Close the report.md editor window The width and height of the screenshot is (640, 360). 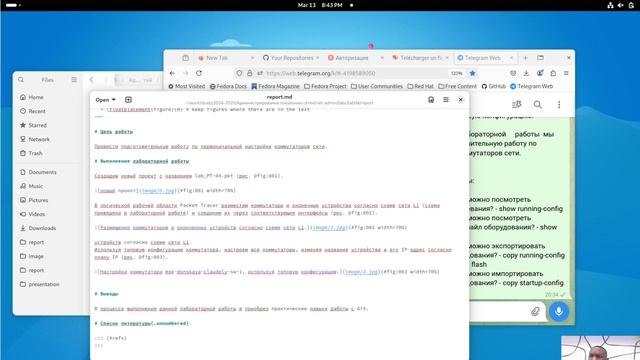[460, 100]
